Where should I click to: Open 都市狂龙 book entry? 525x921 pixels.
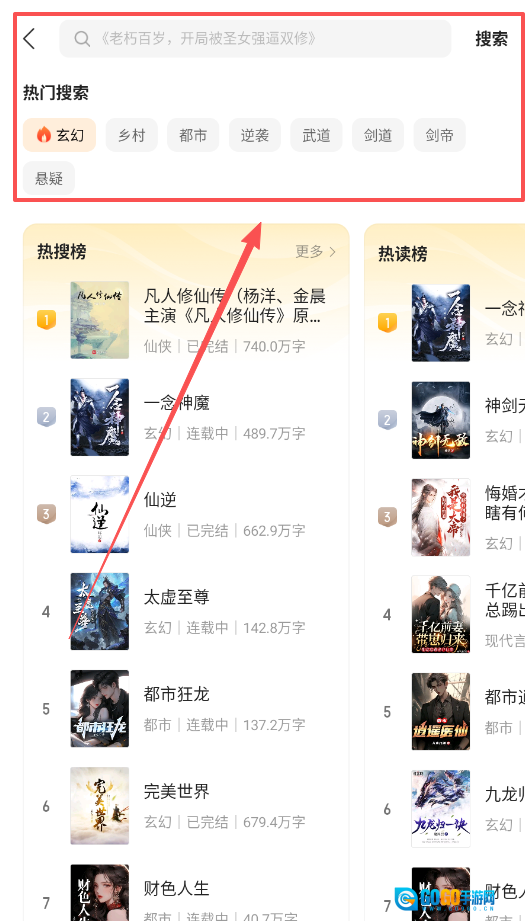click(x=187, y=708)
